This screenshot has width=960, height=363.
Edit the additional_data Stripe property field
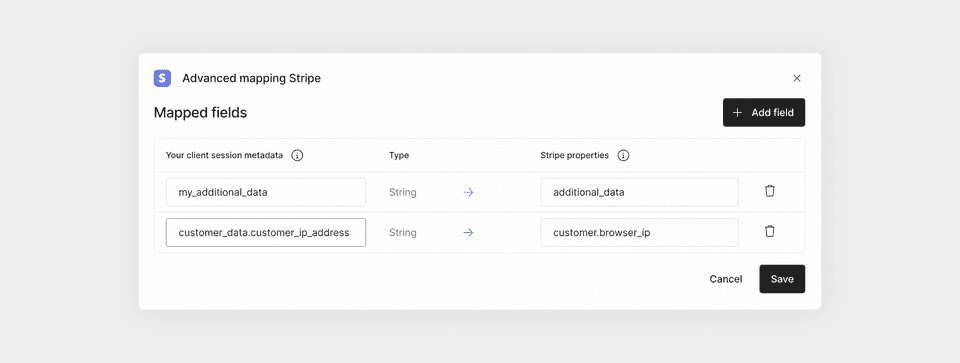pyautogui.click(x=639, y=192)
